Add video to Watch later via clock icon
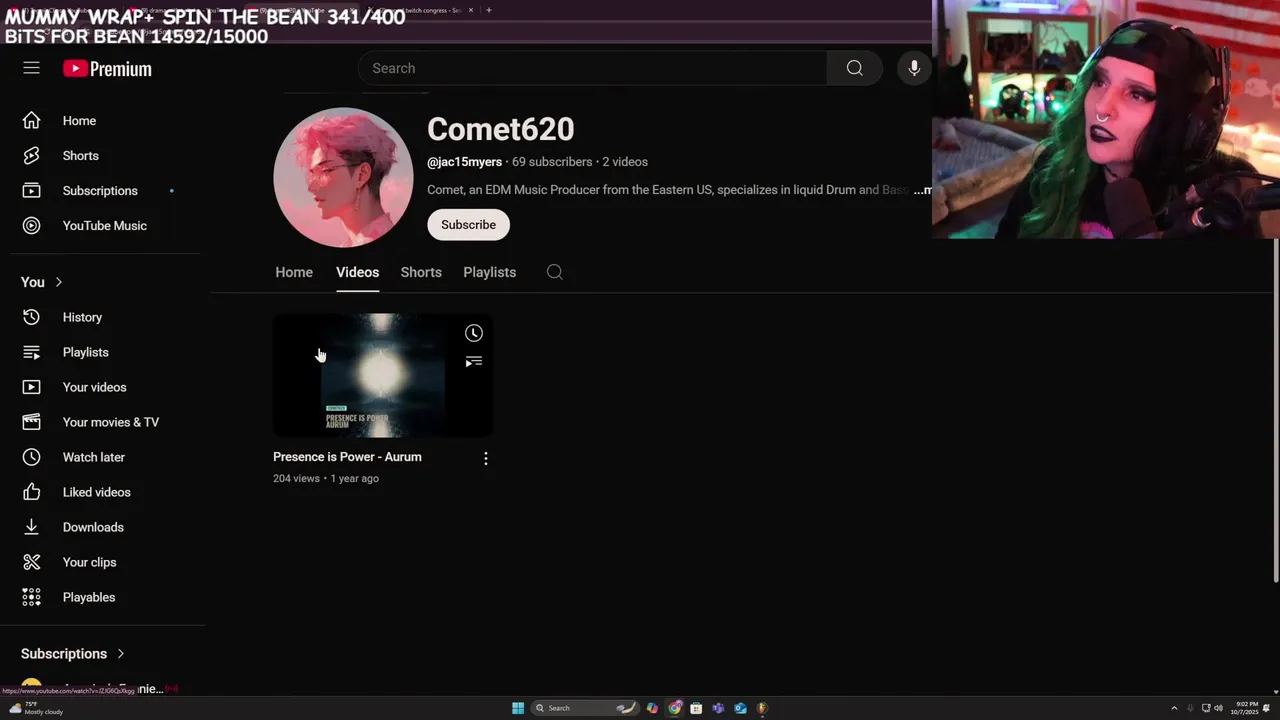This screenshot has width=1280, height=720. [x=474, y=333]
